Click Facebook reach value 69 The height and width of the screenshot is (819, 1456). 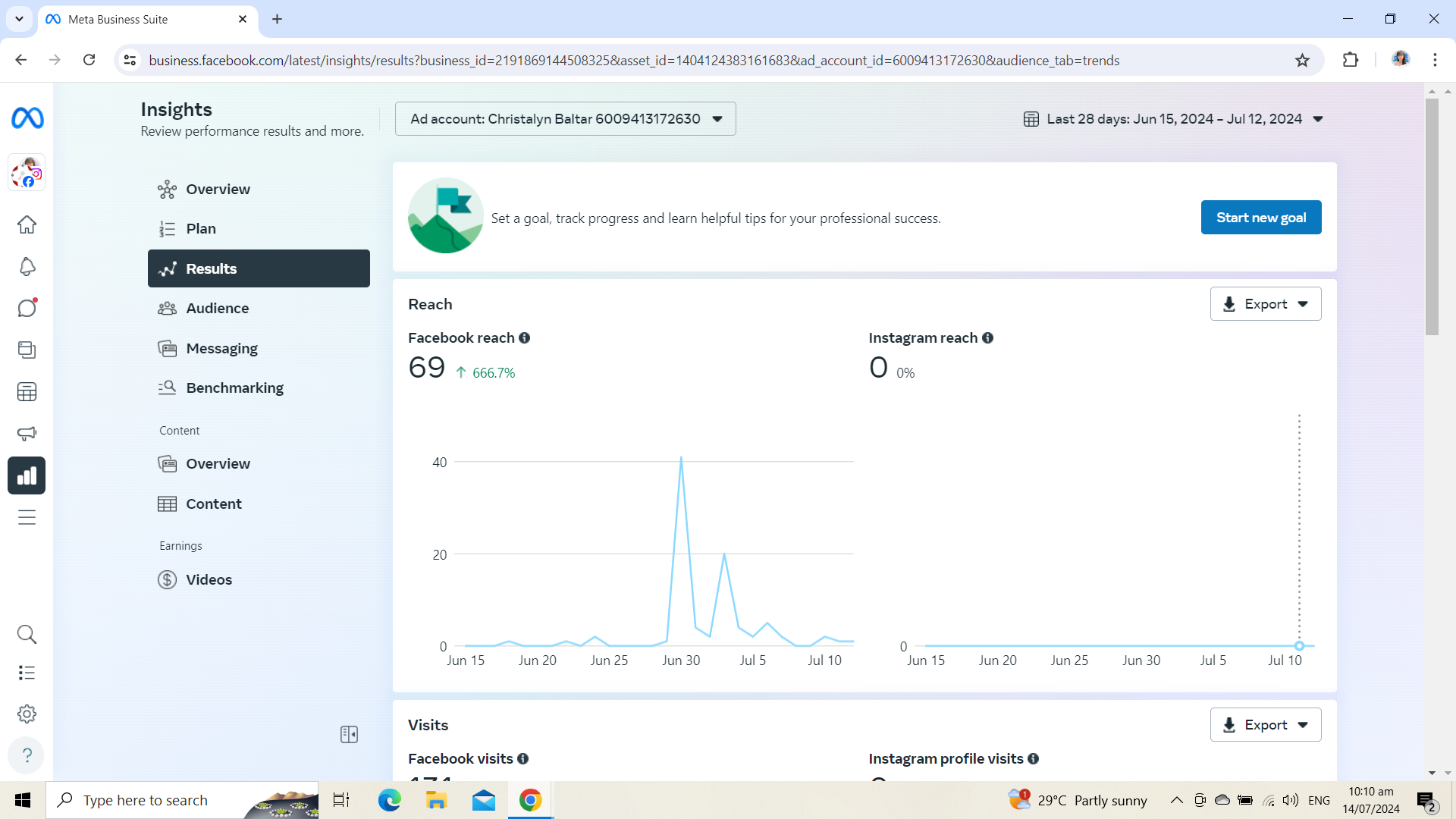pyautogui.click(x=426, y=368)
